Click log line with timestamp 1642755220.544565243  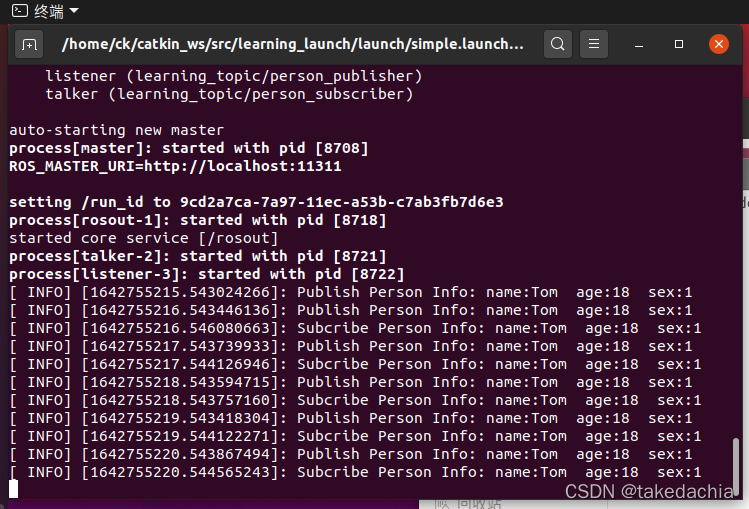(x=355, y=472)
